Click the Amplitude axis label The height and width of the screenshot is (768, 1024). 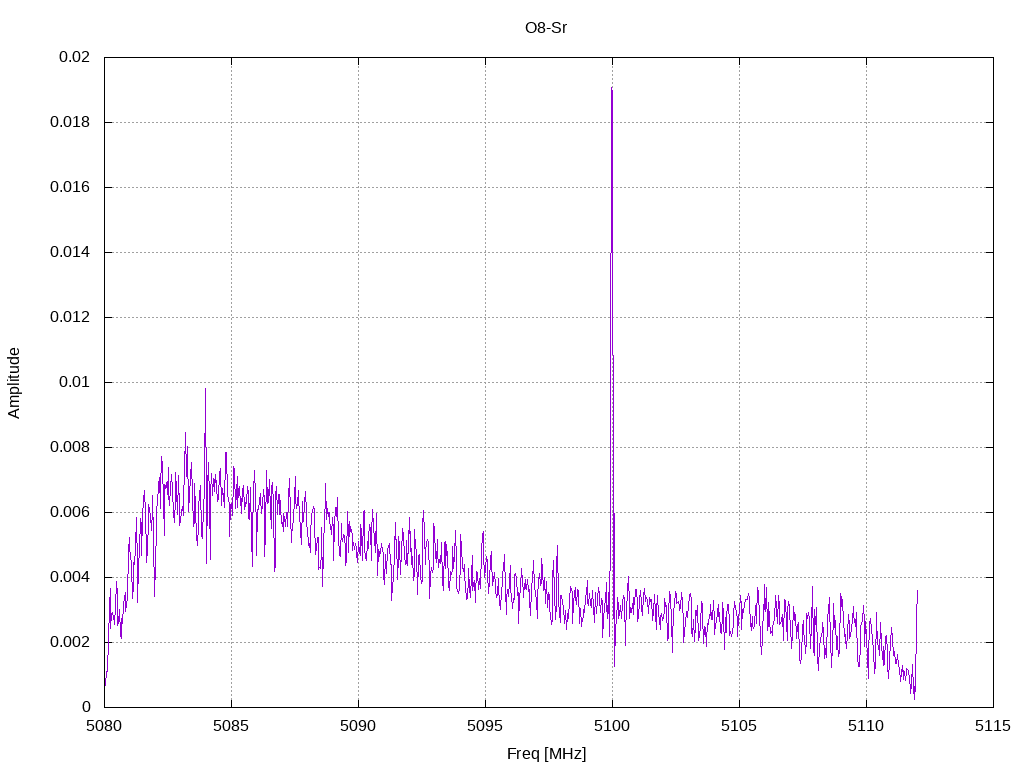tap(14, 383)
